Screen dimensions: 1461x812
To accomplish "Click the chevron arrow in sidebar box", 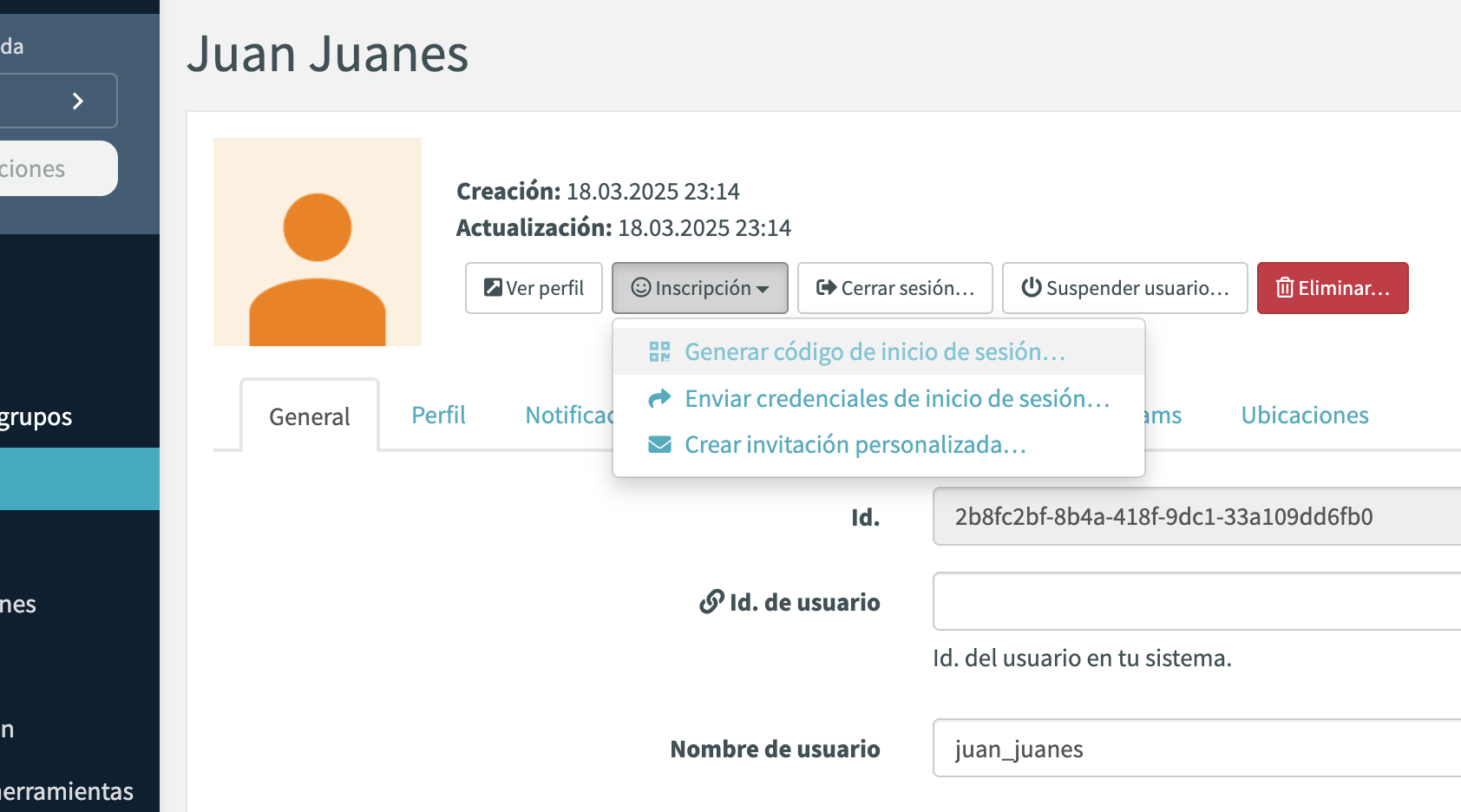I will coord(78,101).
